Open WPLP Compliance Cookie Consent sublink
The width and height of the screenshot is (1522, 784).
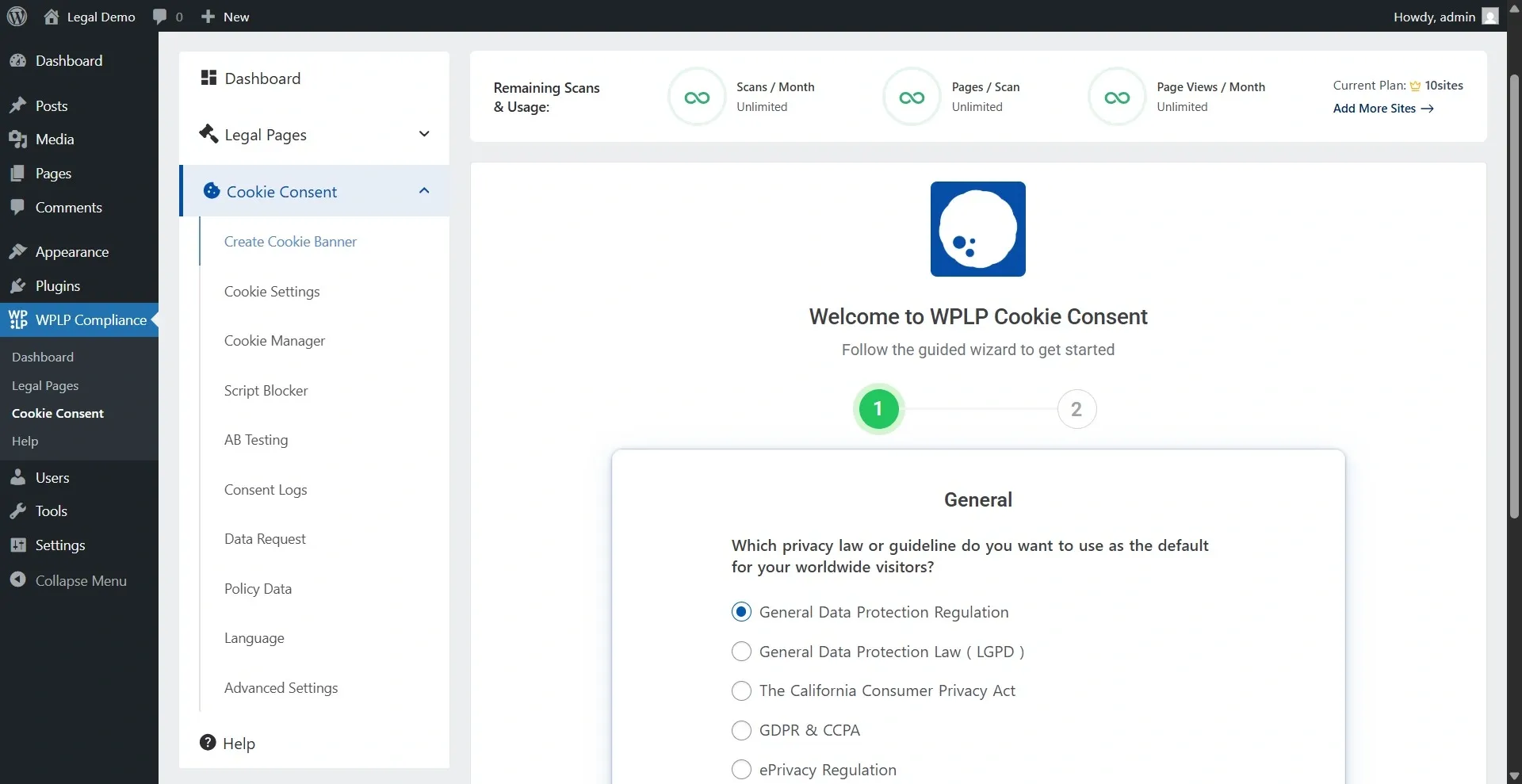(x=58, y=414)
